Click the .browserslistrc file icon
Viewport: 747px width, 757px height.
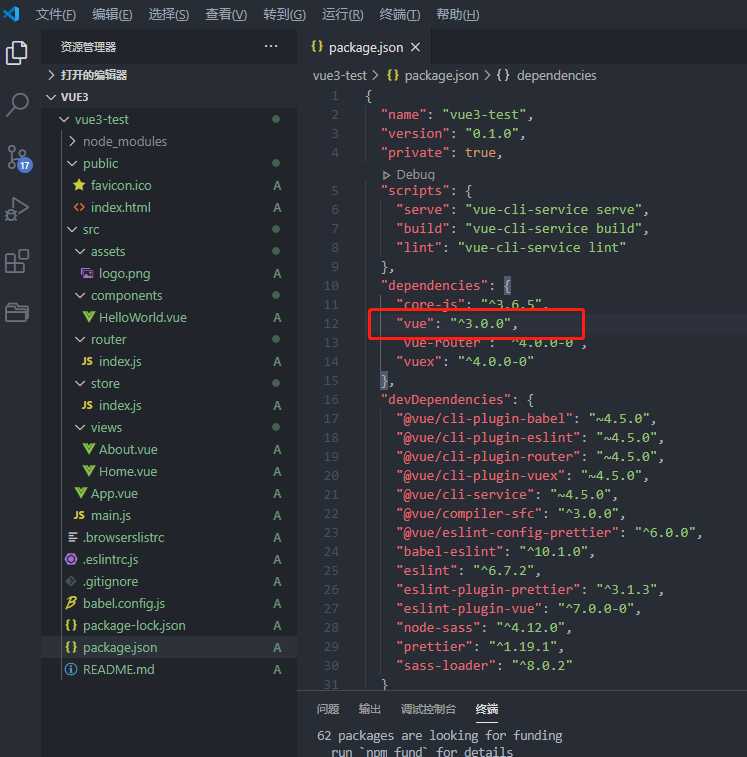72,537
